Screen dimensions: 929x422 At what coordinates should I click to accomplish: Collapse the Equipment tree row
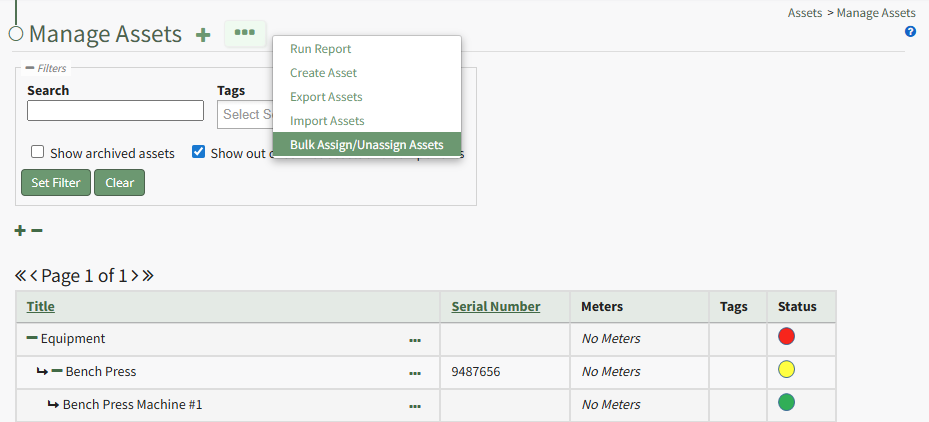tap(32, 339)
